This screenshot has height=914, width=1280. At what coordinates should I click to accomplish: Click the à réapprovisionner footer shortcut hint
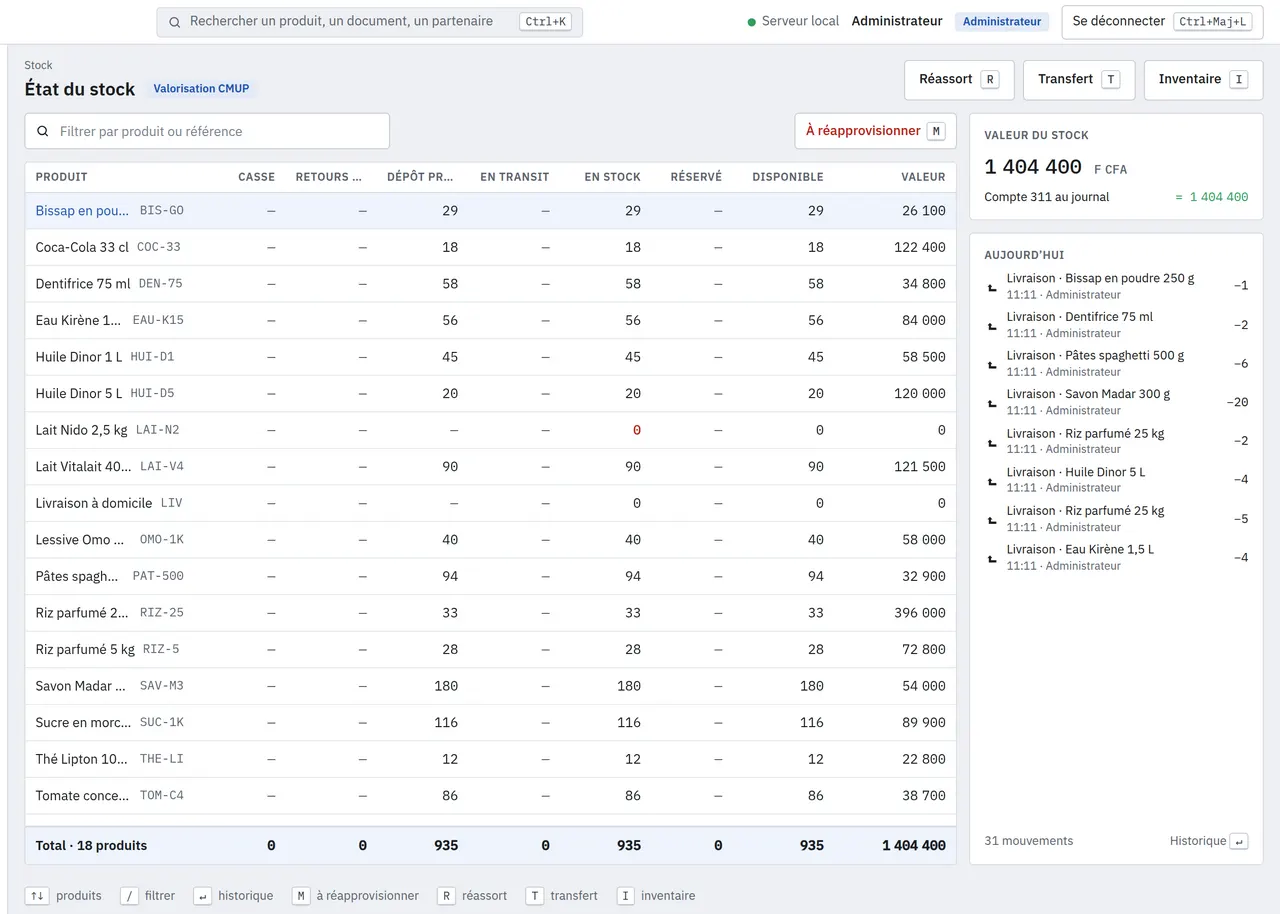tap(355, 896)
